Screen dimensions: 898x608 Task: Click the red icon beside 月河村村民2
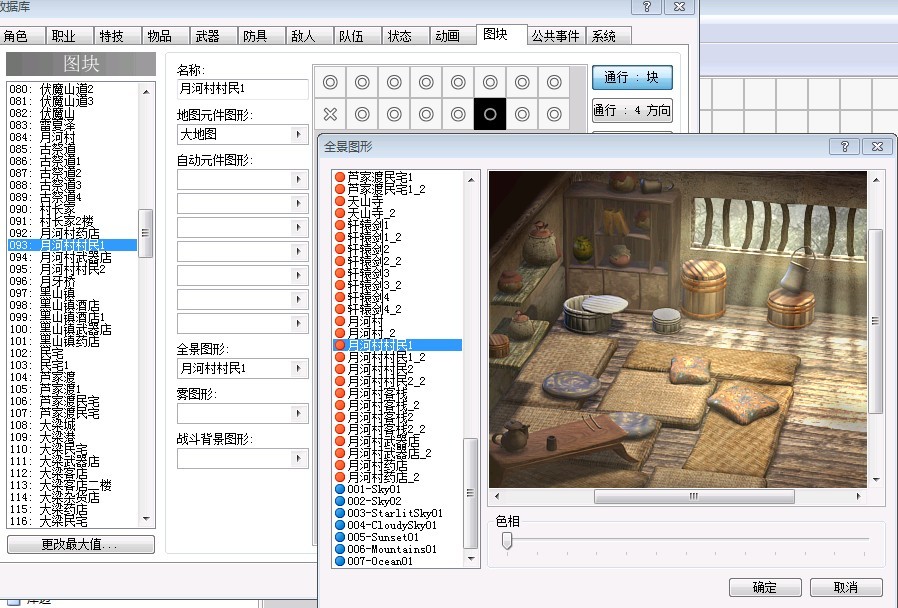click(340, 369)
